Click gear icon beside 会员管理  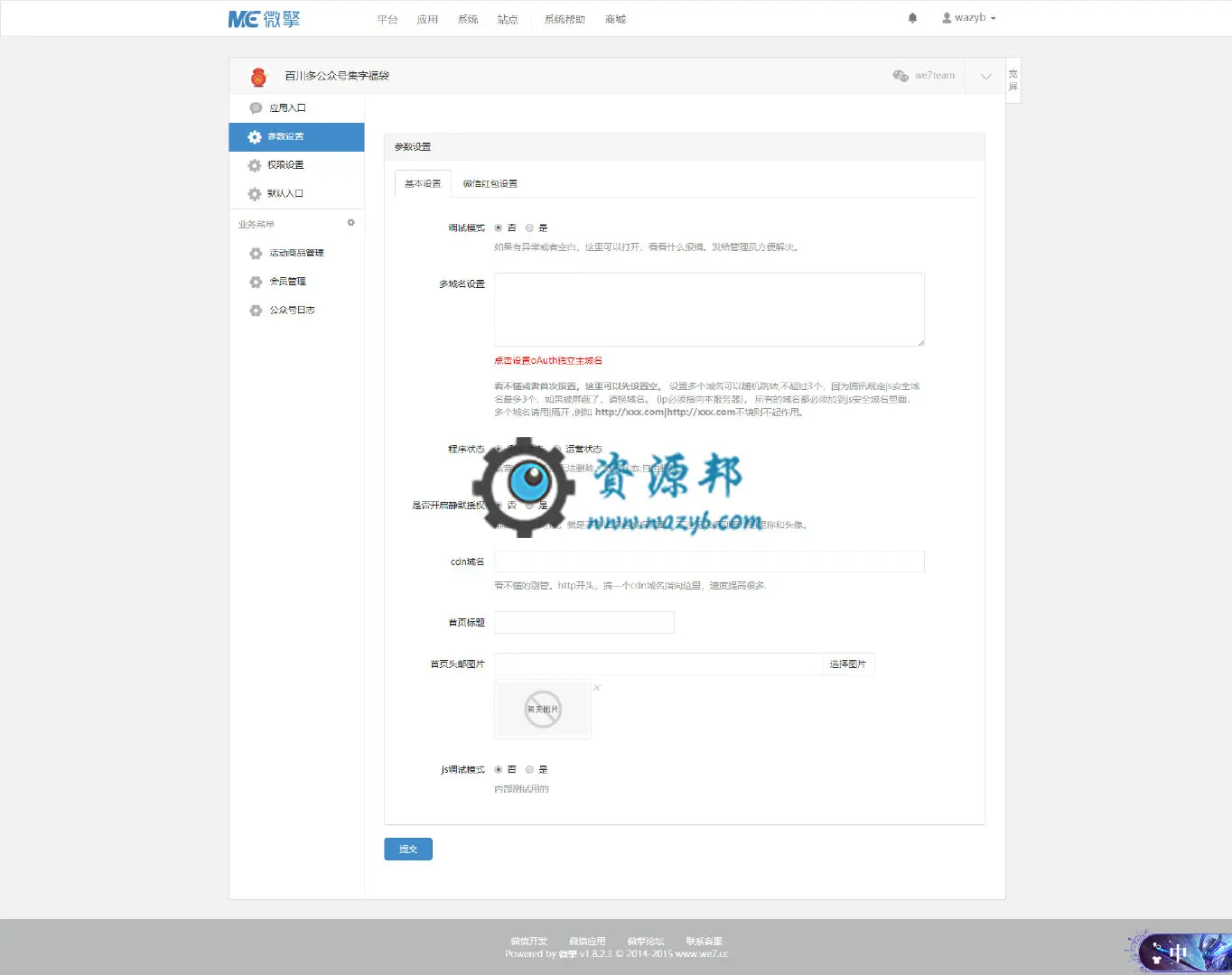256,282
